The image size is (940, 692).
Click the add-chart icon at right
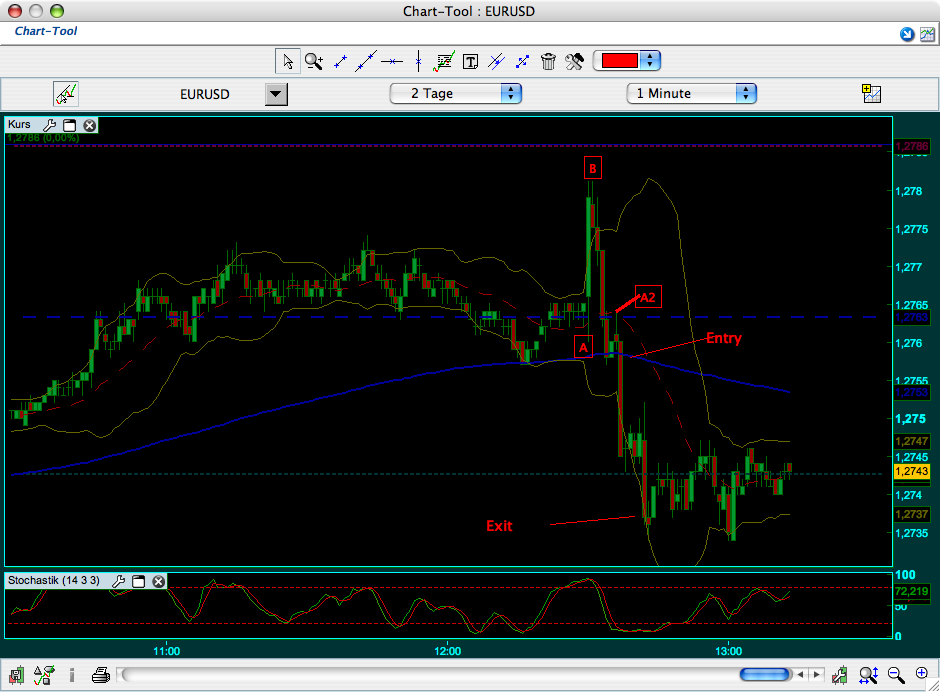click(x=871, y=94)
